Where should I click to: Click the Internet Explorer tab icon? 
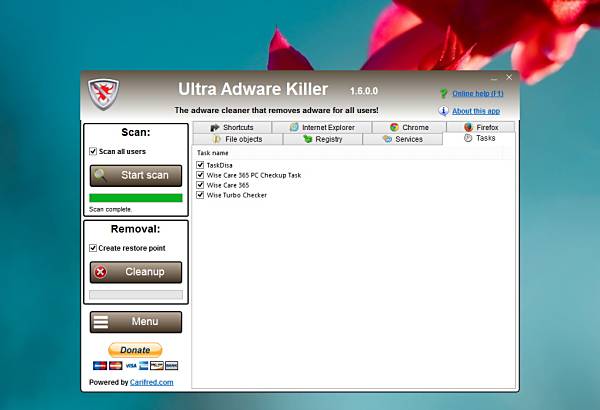coord(294,127)
